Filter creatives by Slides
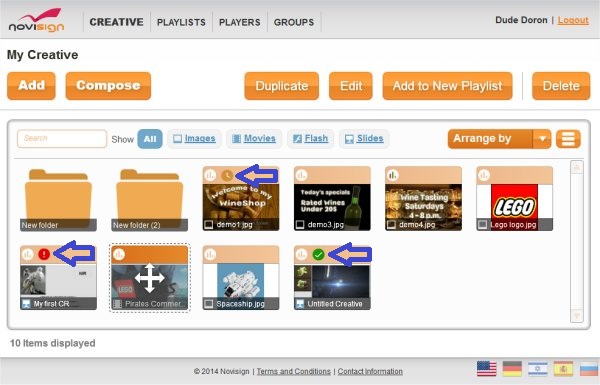600x385 pixels. [364, 139]
